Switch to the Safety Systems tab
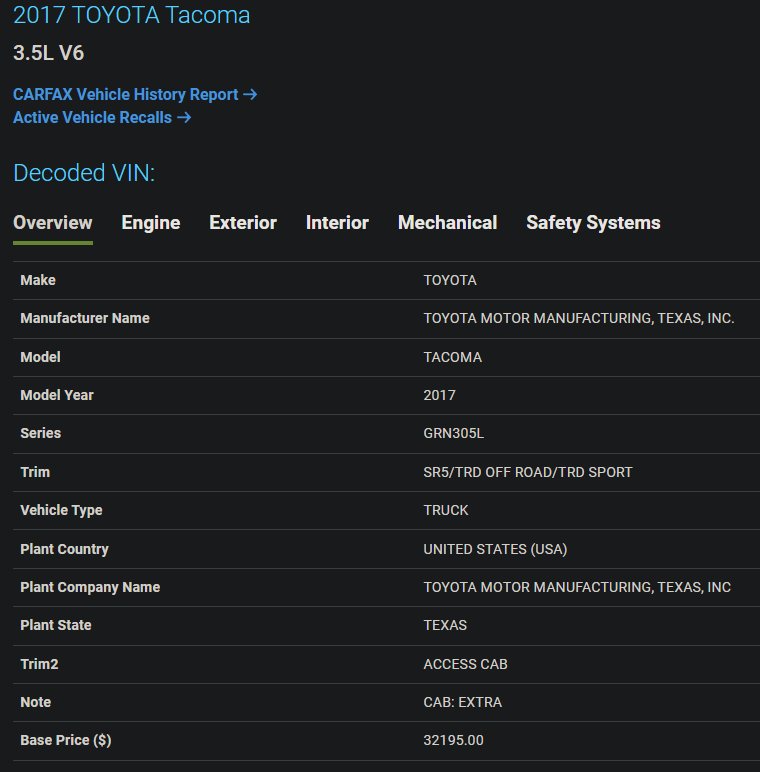 tap(593, 223)
